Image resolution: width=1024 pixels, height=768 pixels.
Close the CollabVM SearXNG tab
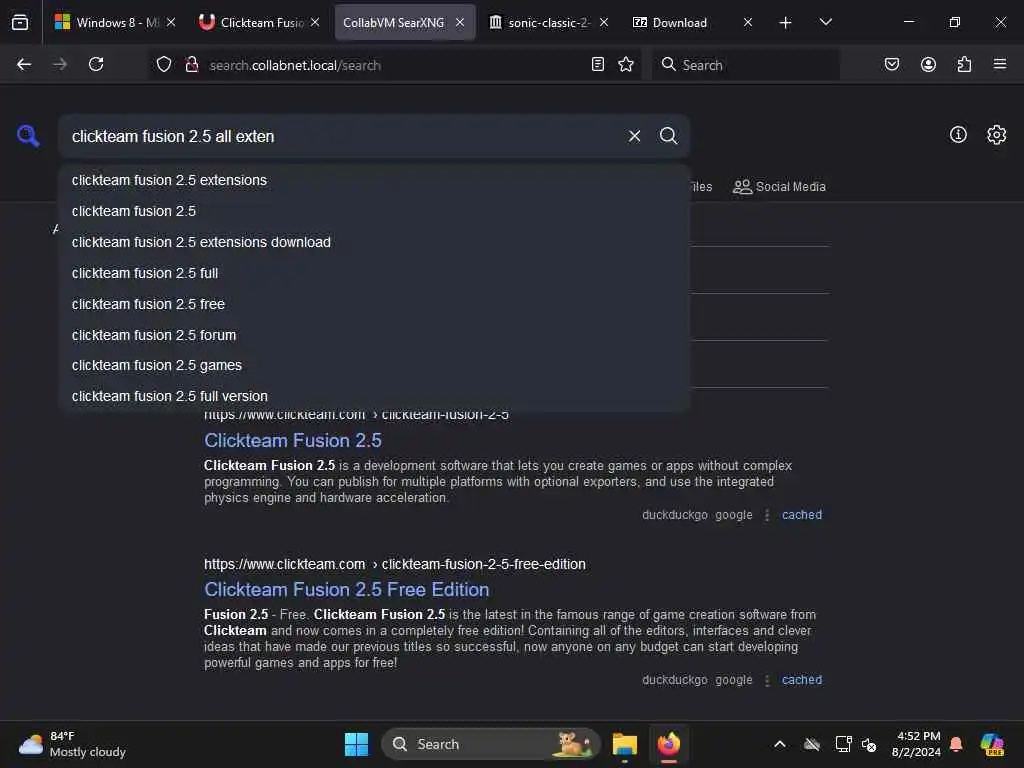[x=460, y=22]
